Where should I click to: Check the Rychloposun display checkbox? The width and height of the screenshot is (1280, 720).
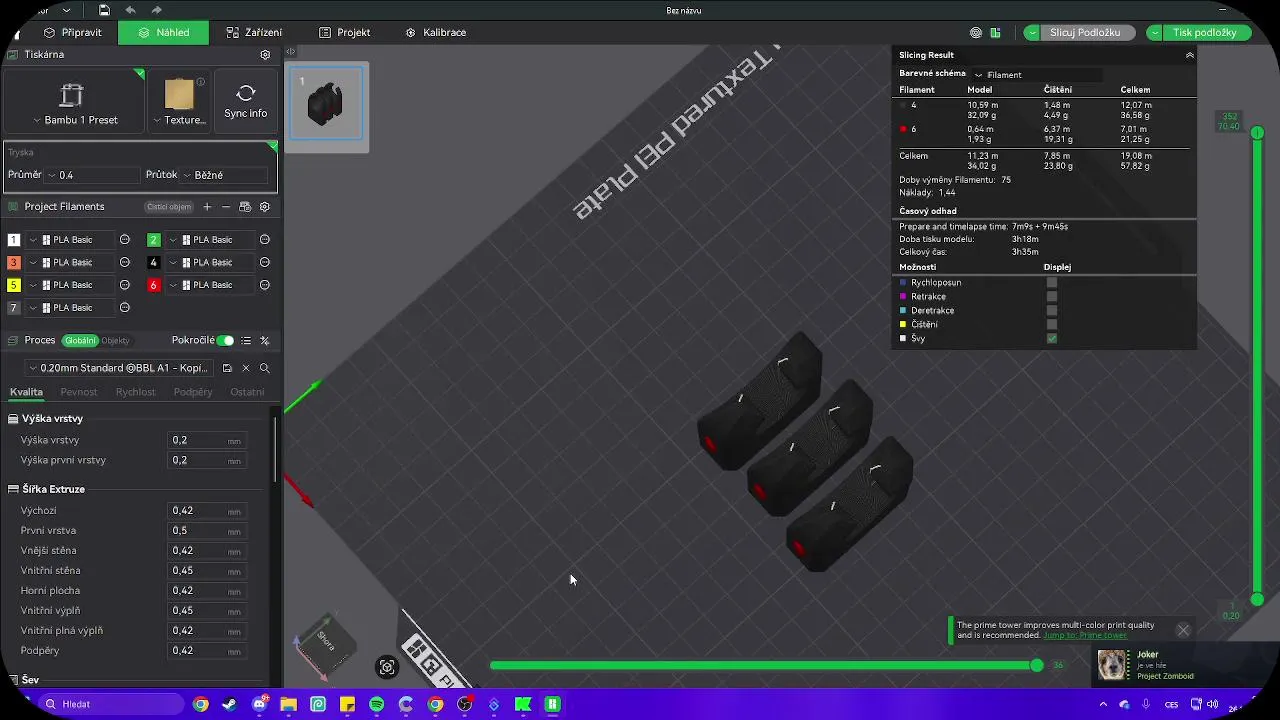pyautogui.click(x=1051, y=283)
